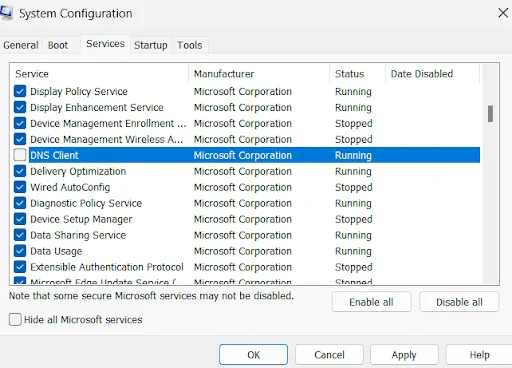Uncheck Extensible Authentication Protocol checkbox
Image resolution: width=512 pixels, height=368 pixels.
(x=20, y=267)
